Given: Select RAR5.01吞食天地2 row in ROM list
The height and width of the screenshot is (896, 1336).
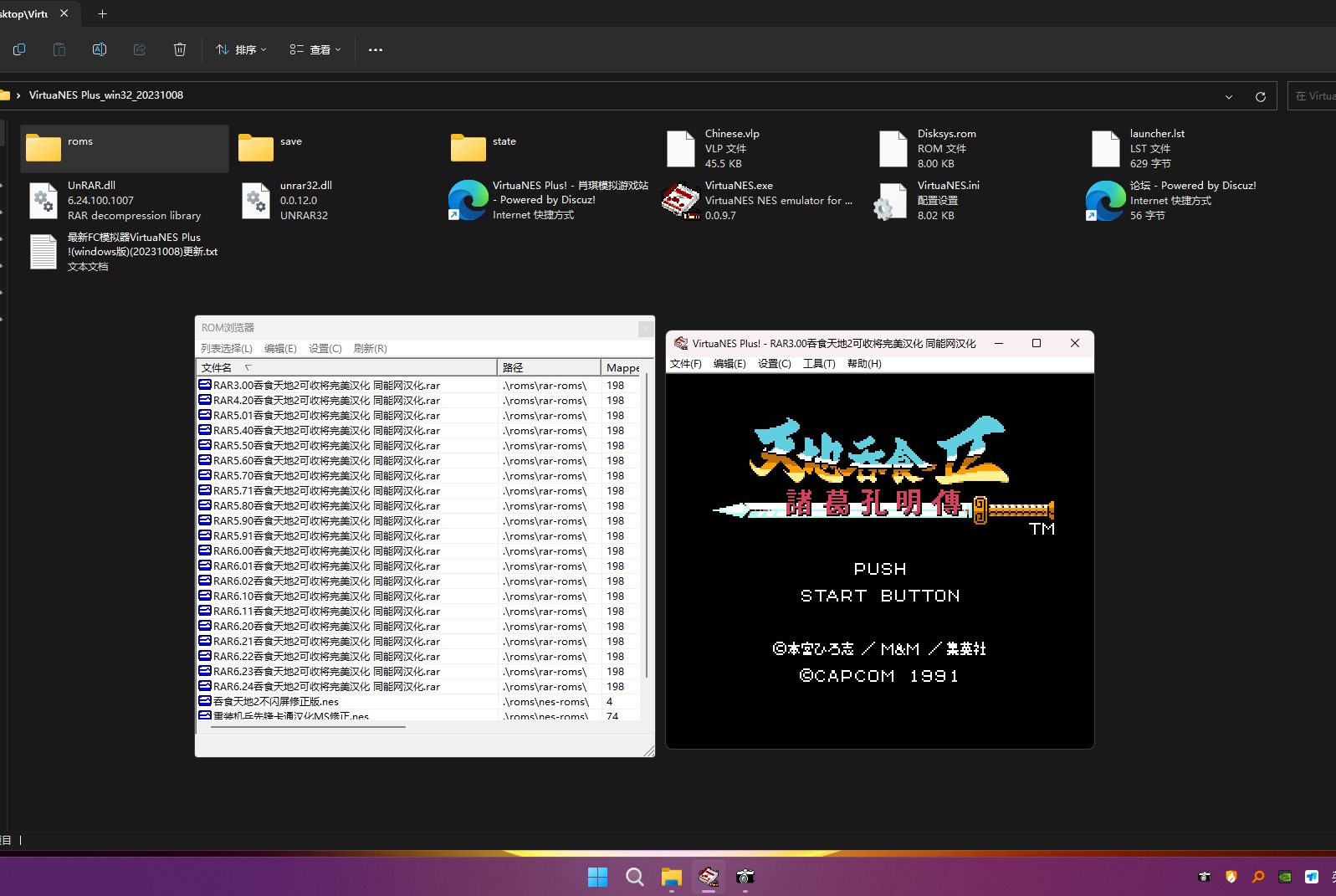Looking at the screenshot, I should [418, 416].
